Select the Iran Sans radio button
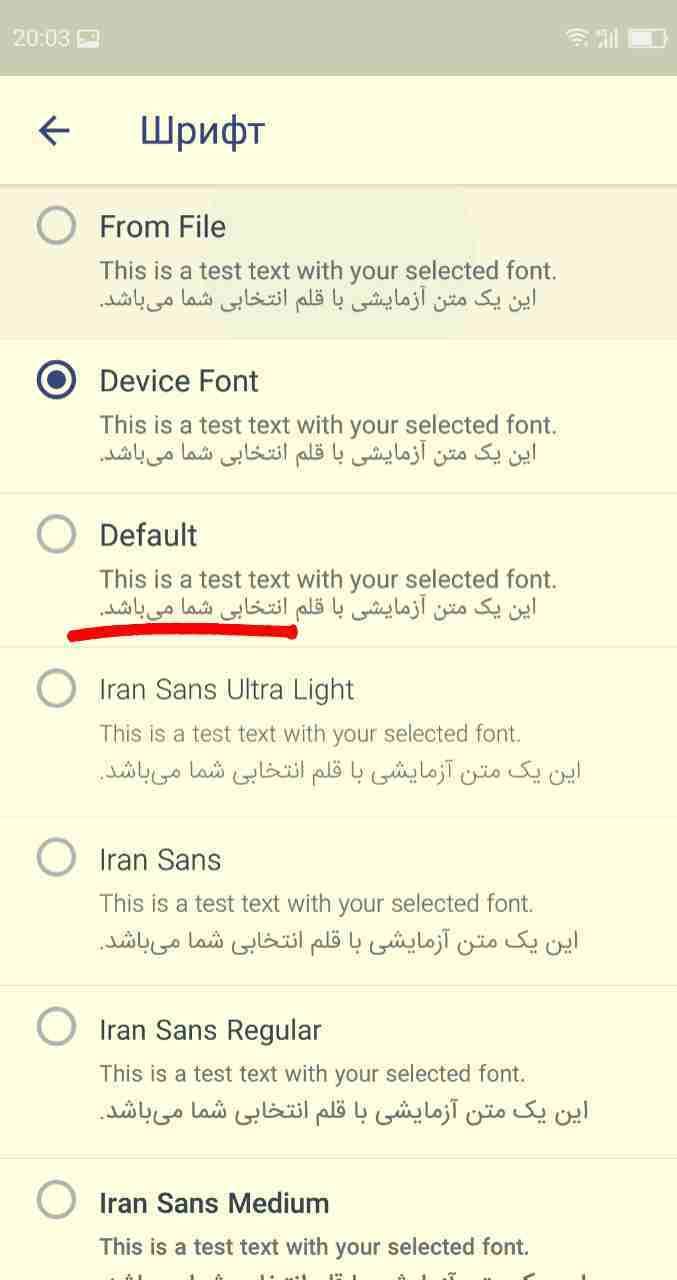Viewport: 677px width, 1280px height. click(x=56, y=858)
